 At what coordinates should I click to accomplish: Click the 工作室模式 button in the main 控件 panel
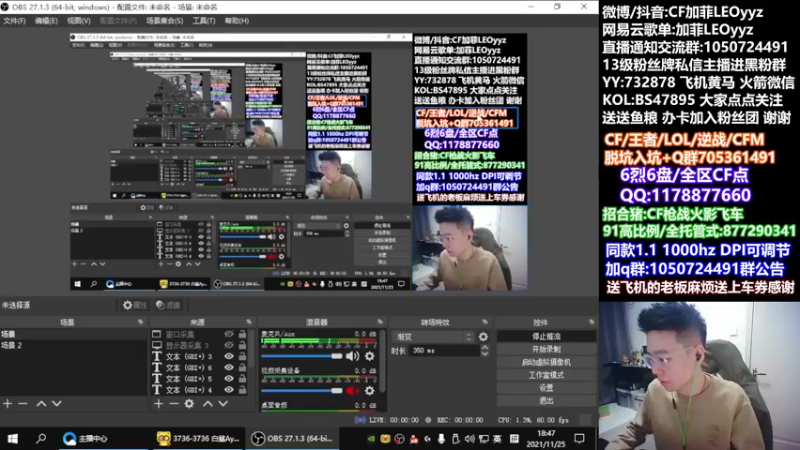[546, 375]
